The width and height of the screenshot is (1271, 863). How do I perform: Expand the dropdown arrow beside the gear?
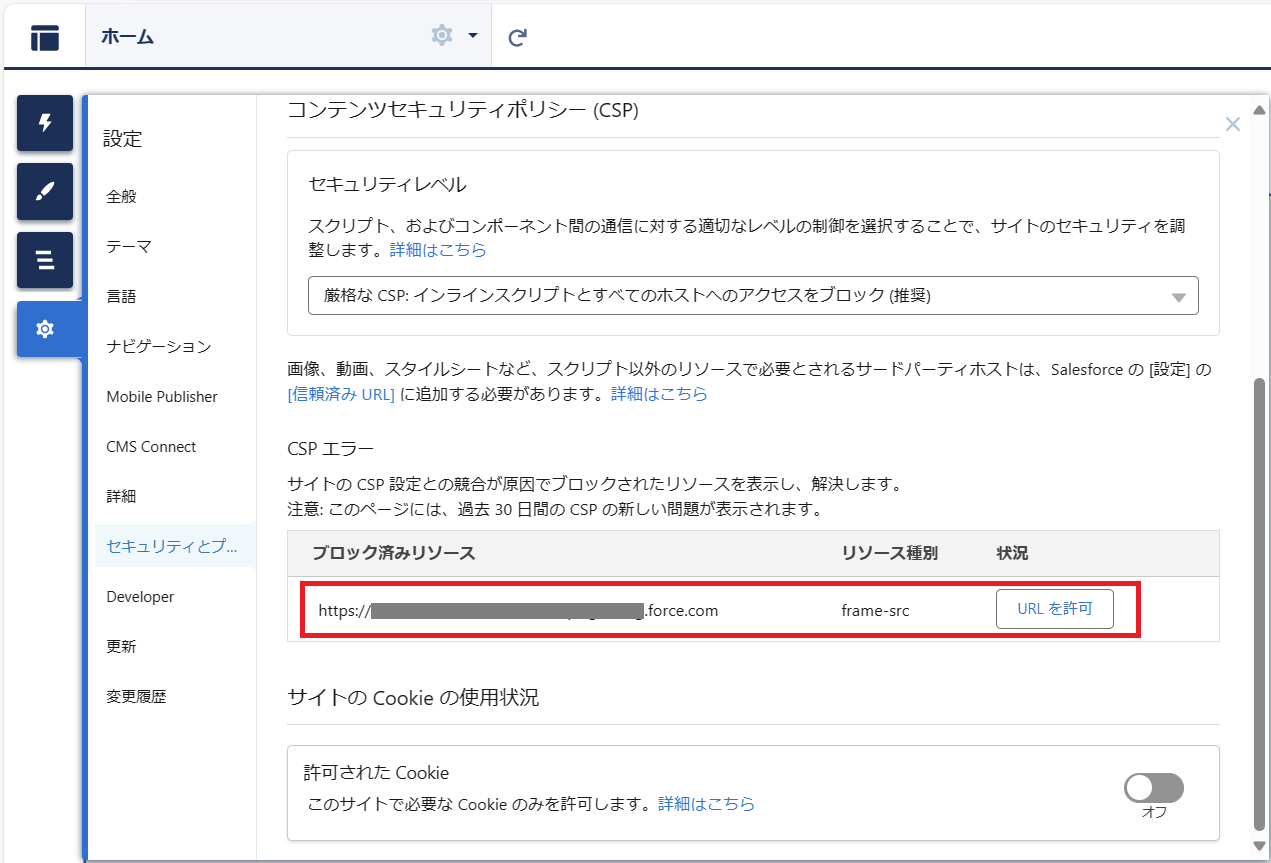click(472, 36)
